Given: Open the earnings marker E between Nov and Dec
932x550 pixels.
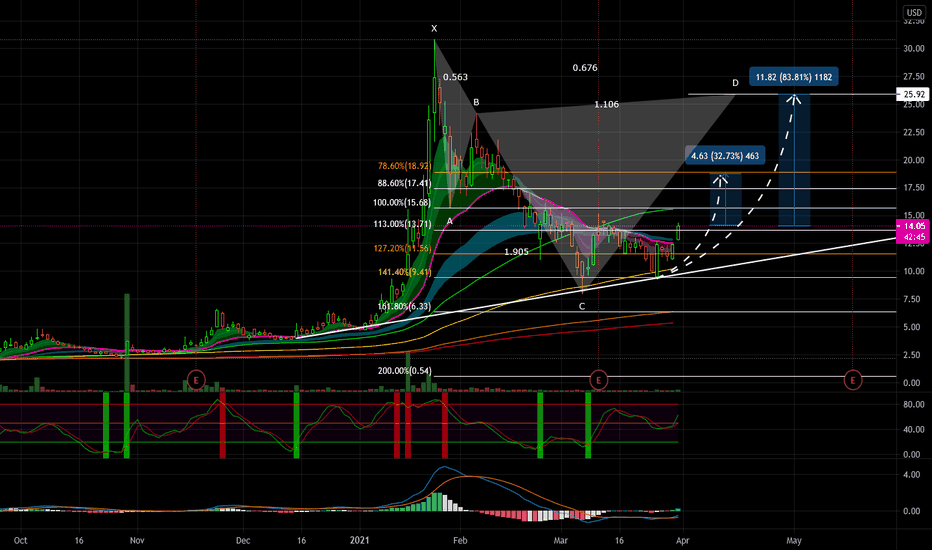Looking at the screenshot, I should point(196,379).
